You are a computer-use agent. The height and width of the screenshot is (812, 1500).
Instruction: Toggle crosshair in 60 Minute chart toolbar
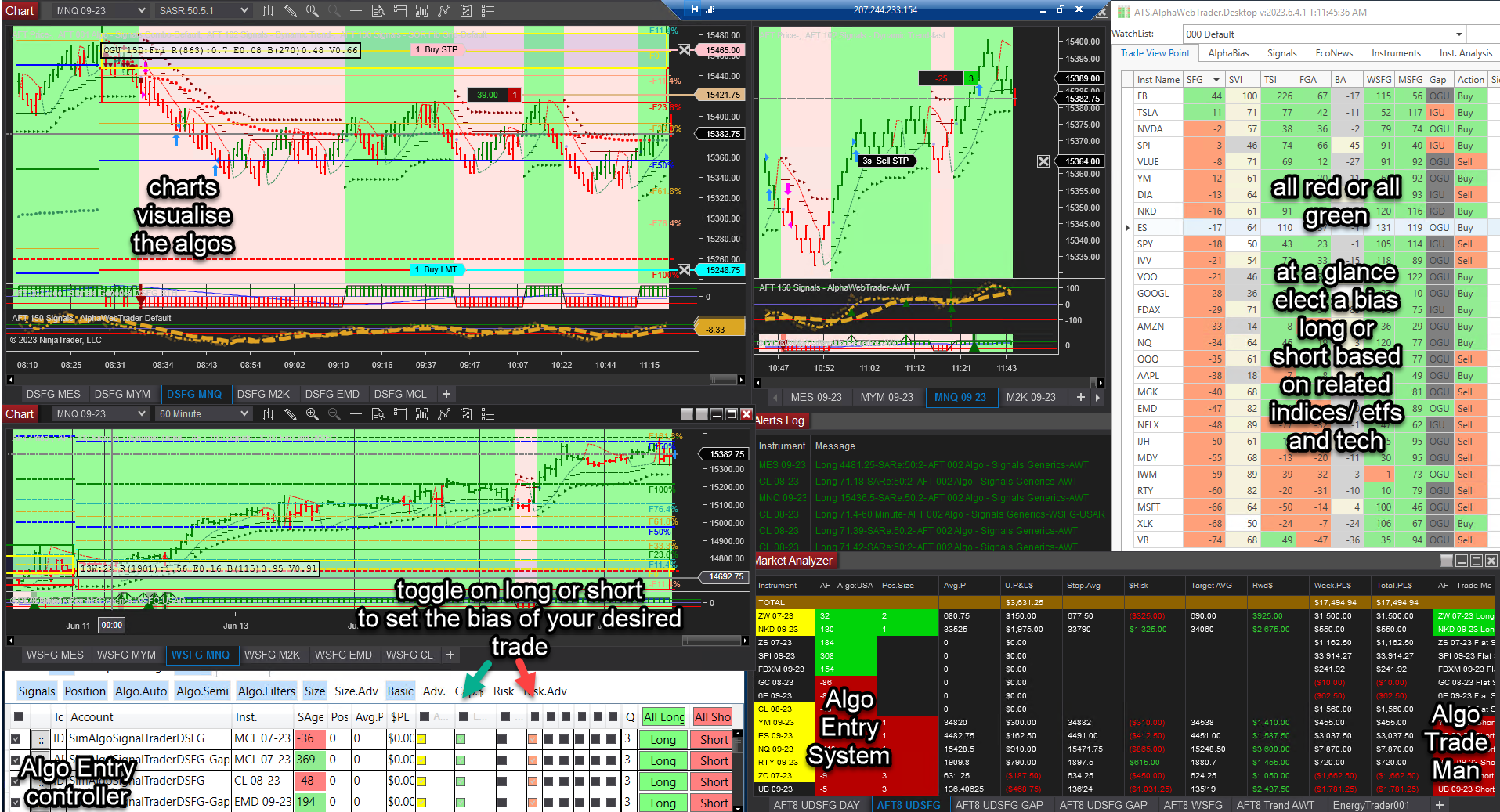[x=356, y=414]
